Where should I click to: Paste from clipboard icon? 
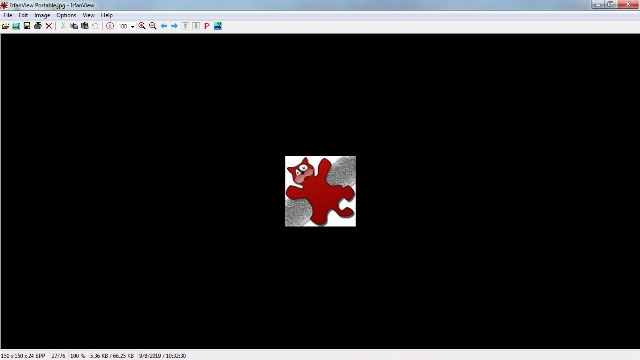84,26
